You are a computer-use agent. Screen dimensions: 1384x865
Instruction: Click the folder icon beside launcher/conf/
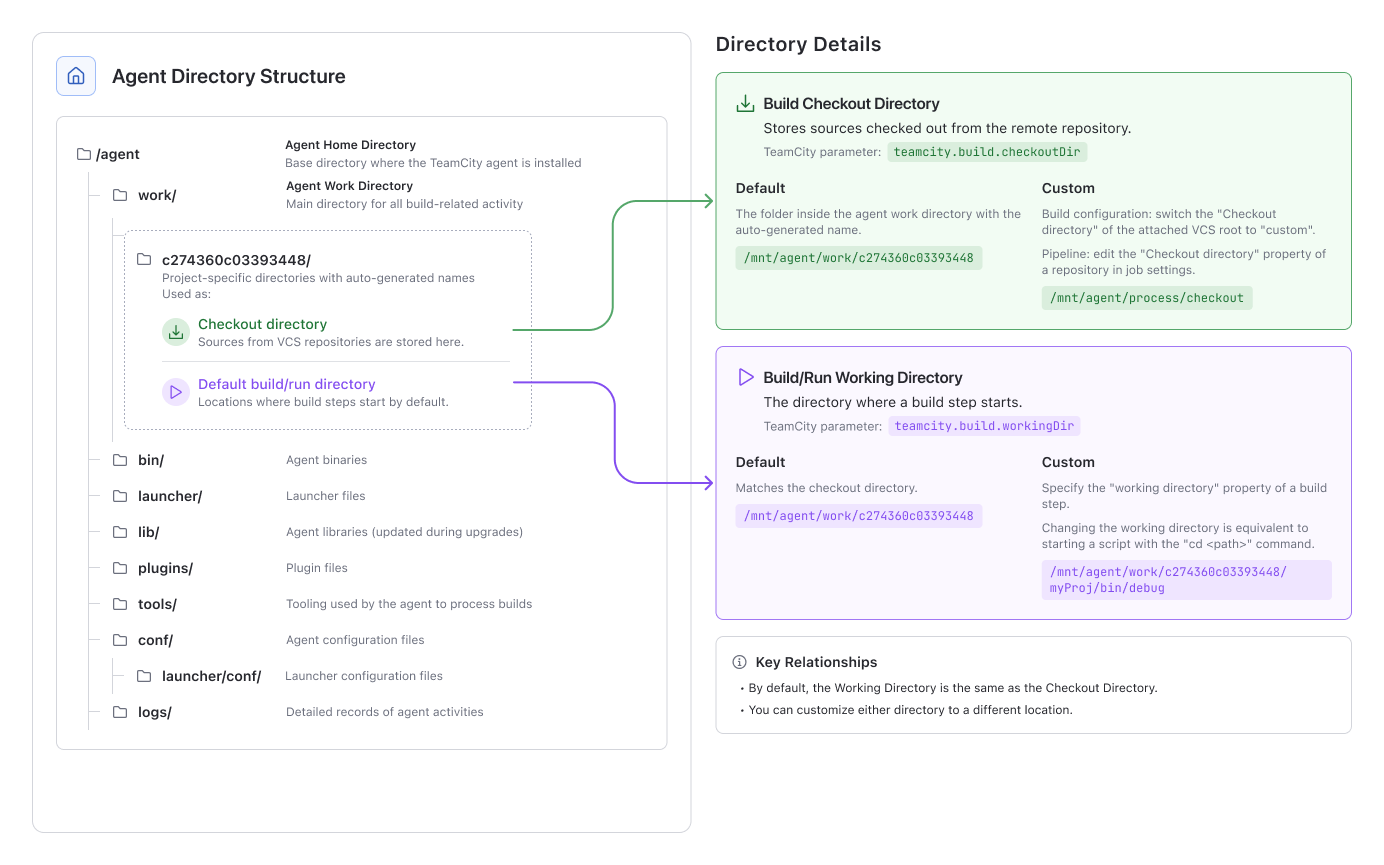(x=144, y=676)
